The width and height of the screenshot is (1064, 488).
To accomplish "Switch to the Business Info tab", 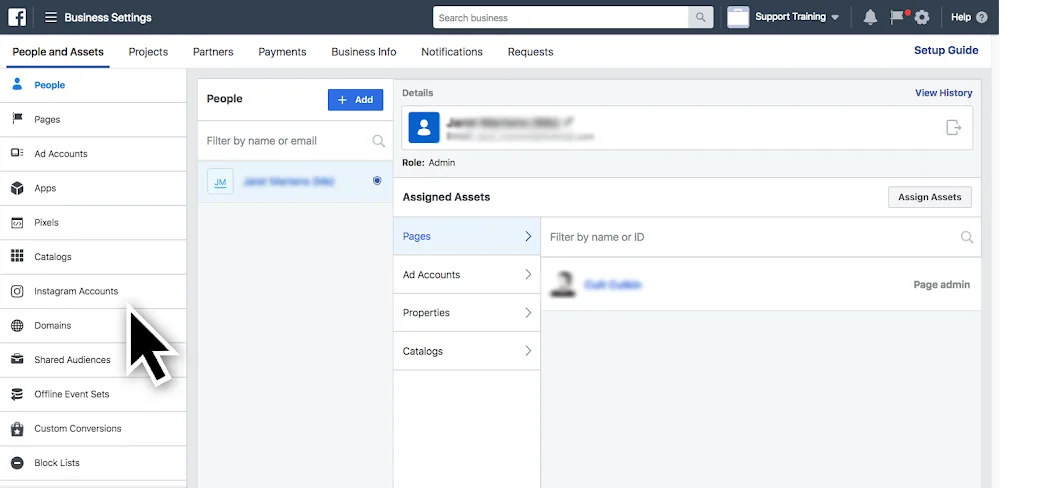I will pyautogui.click(x=364, y=52).
